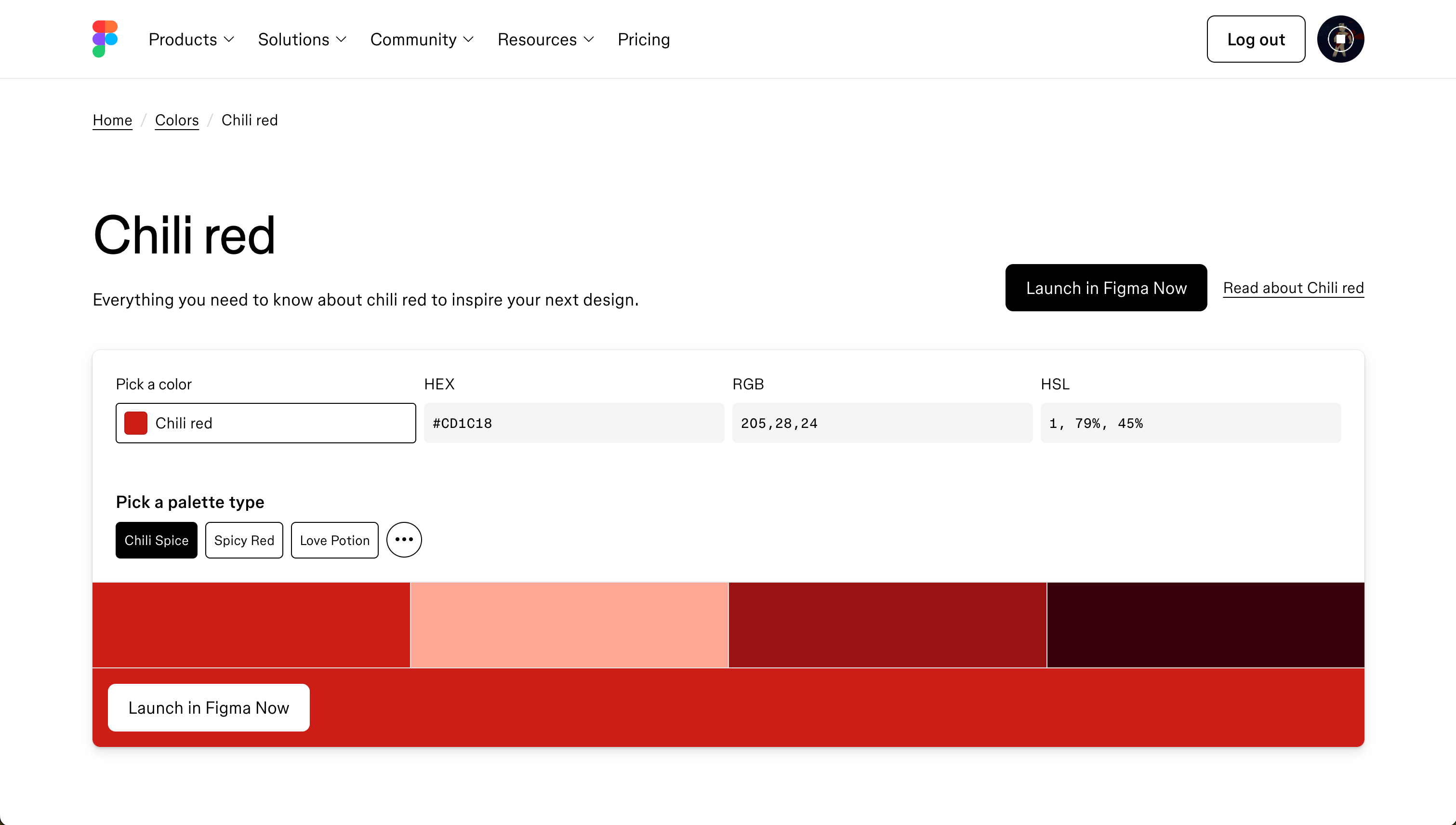The height and width of the screenshot is (825, 1456).
Task: Choose the Love Potion palette
Action: (x=334, y=541)
